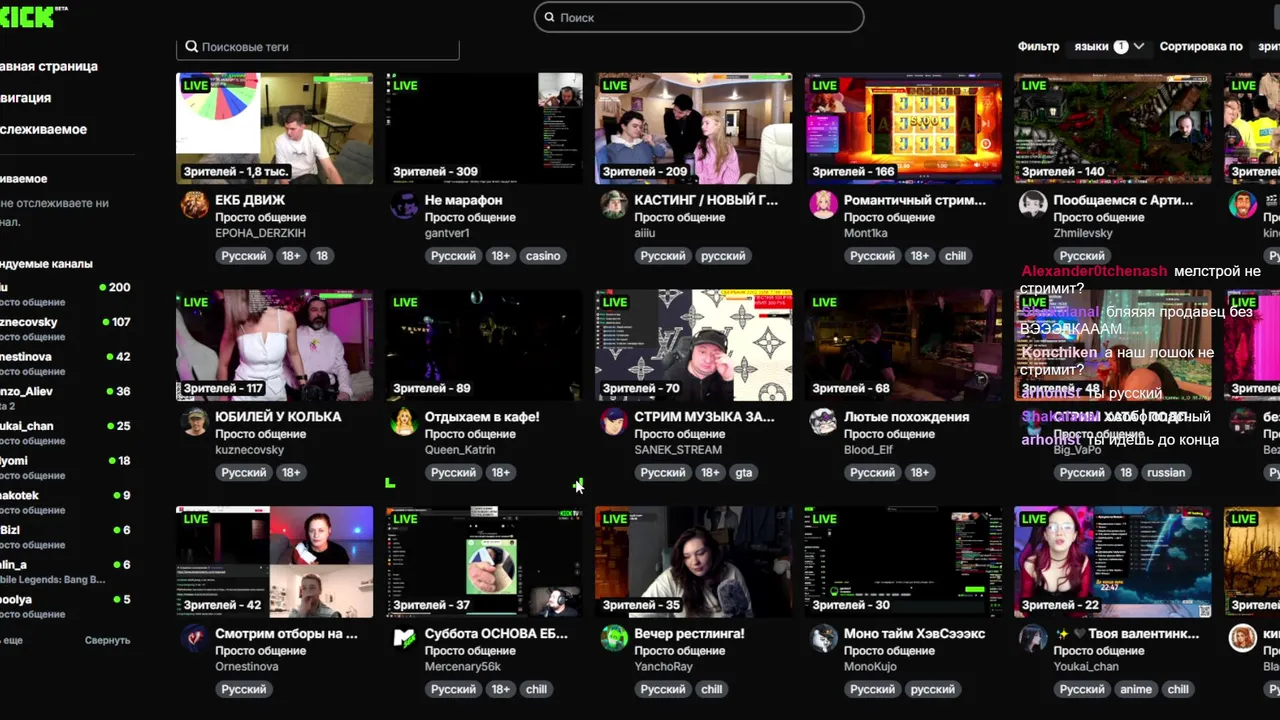Open Zhmilevsky channel avatar

pyautogui.click(x=1033, y=205)
